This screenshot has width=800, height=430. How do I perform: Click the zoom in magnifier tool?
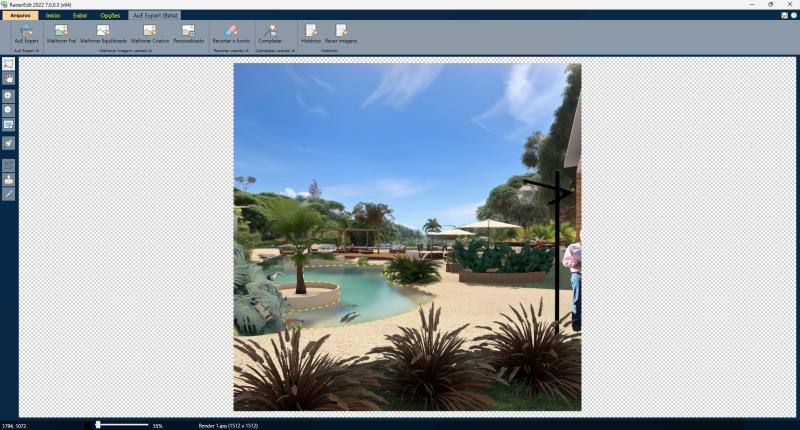click(x=9, y=95)
